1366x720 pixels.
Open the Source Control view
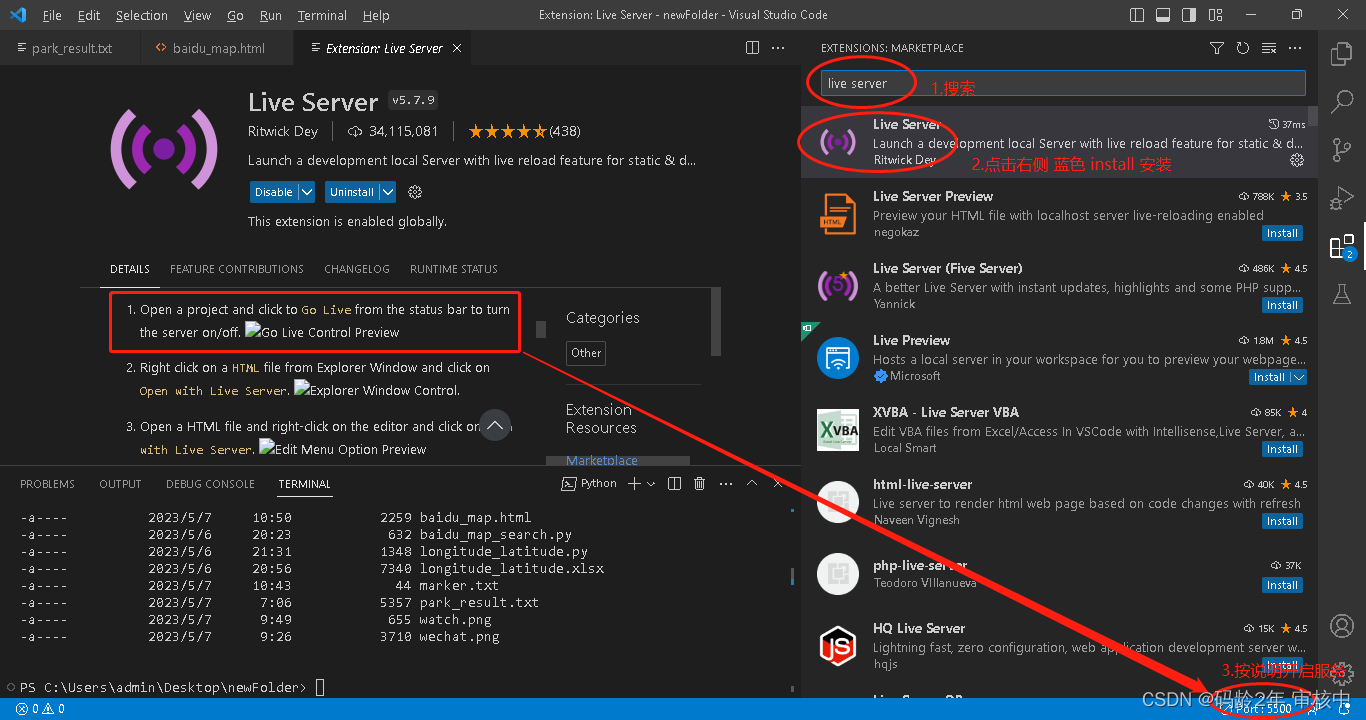[1341, 150]
